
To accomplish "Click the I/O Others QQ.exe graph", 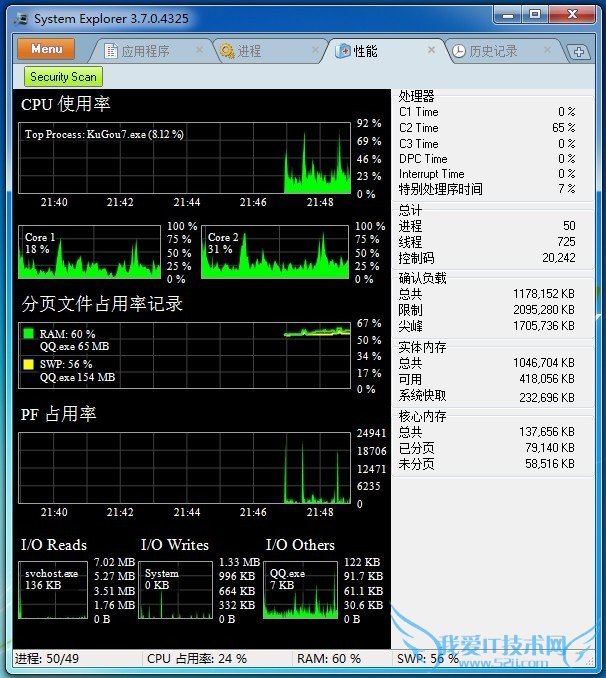I will coord(301,590).
